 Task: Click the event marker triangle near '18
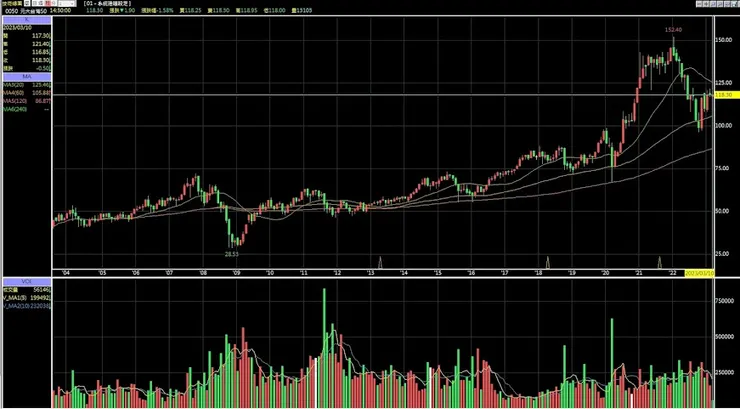click(547, 263)
